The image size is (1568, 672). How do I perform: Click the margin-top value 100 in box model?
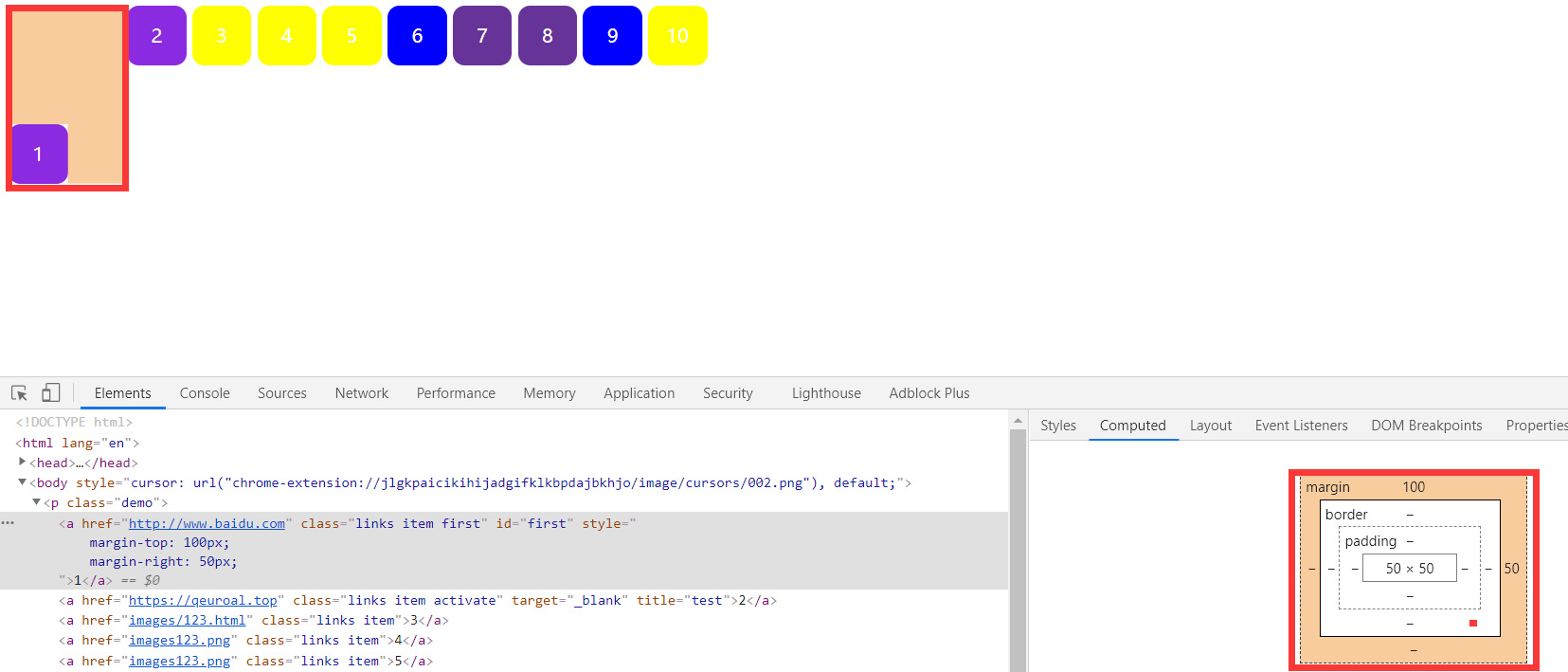click(1414, 487)
